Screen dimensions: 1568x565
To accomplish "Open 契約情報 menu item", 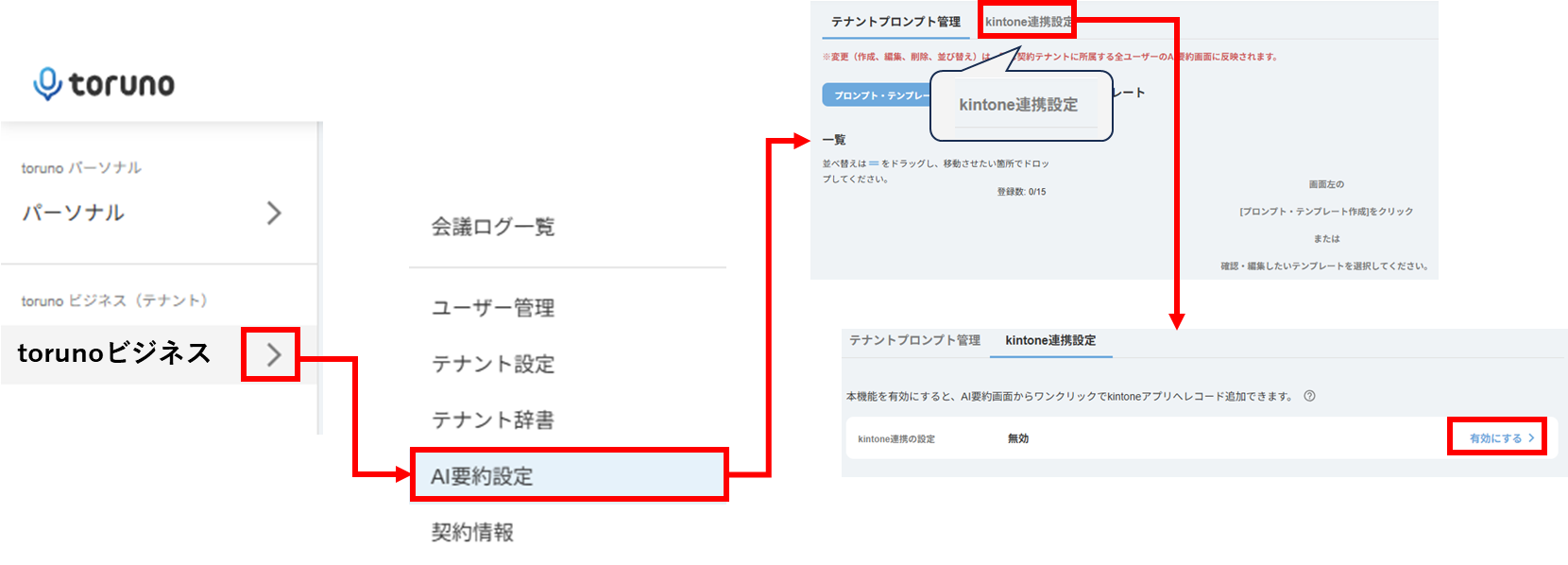I will tap(472, 532).
